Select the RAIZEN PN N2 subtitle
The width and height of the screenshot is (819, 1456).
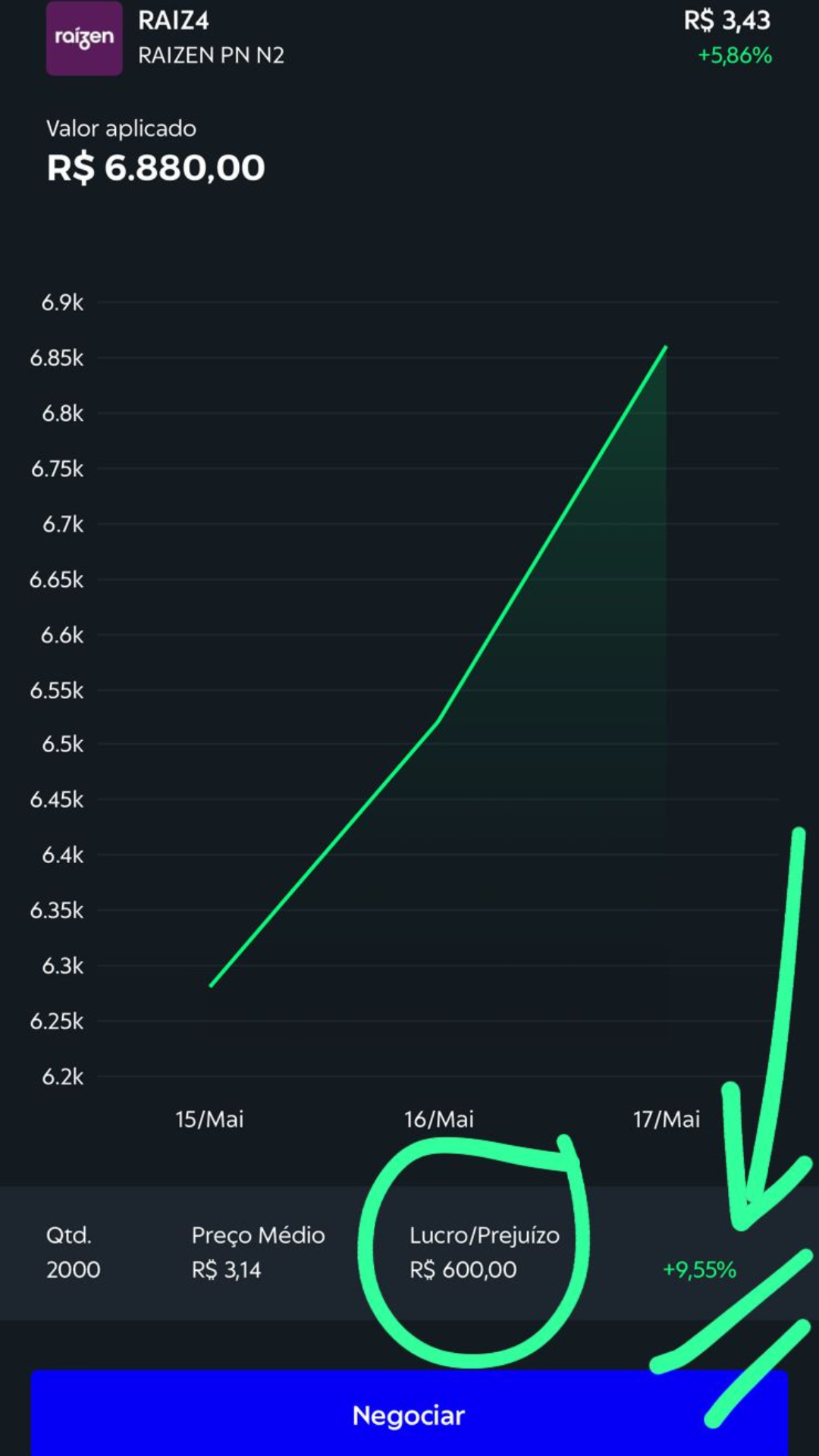click(211, 55)
